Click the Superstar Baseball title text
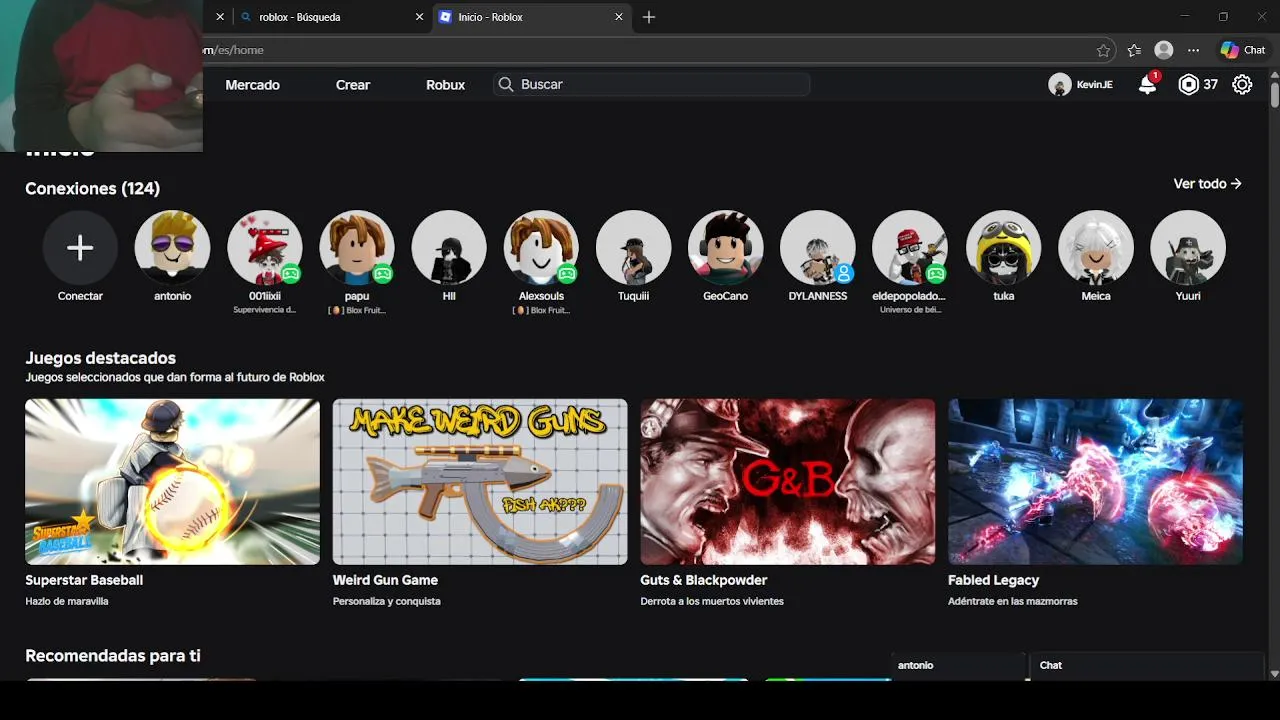The image size is (1280, 720). pyautogui.click(x=84, y=580)
